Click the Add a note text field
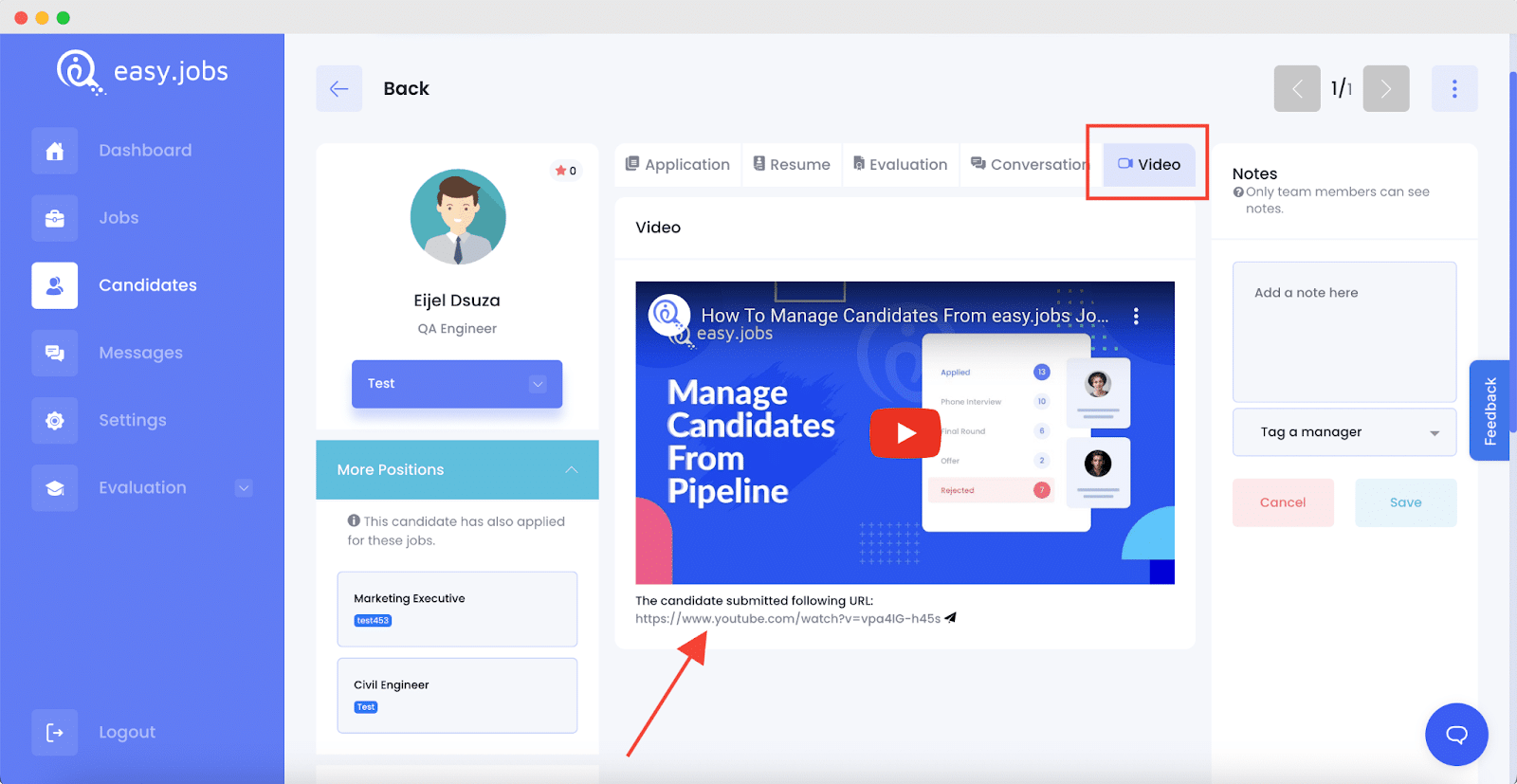The height and width of the screenshot is (784, 1517). pos(1344,332)
